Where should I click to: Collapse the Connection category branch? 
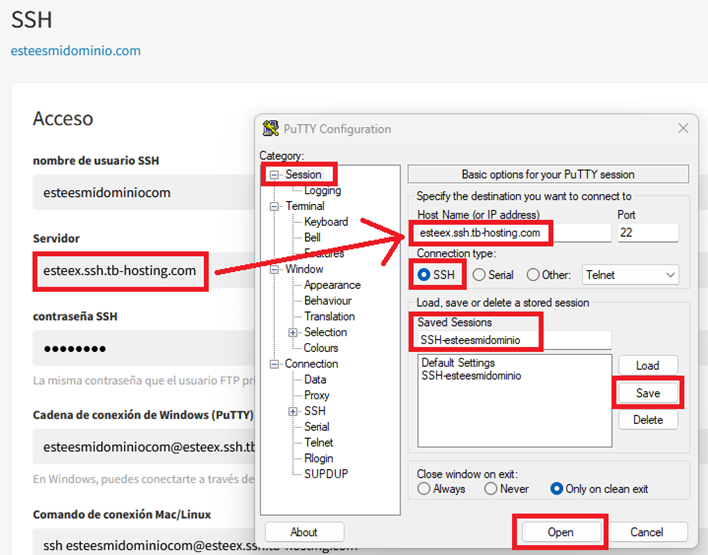(x=275, y=364)
